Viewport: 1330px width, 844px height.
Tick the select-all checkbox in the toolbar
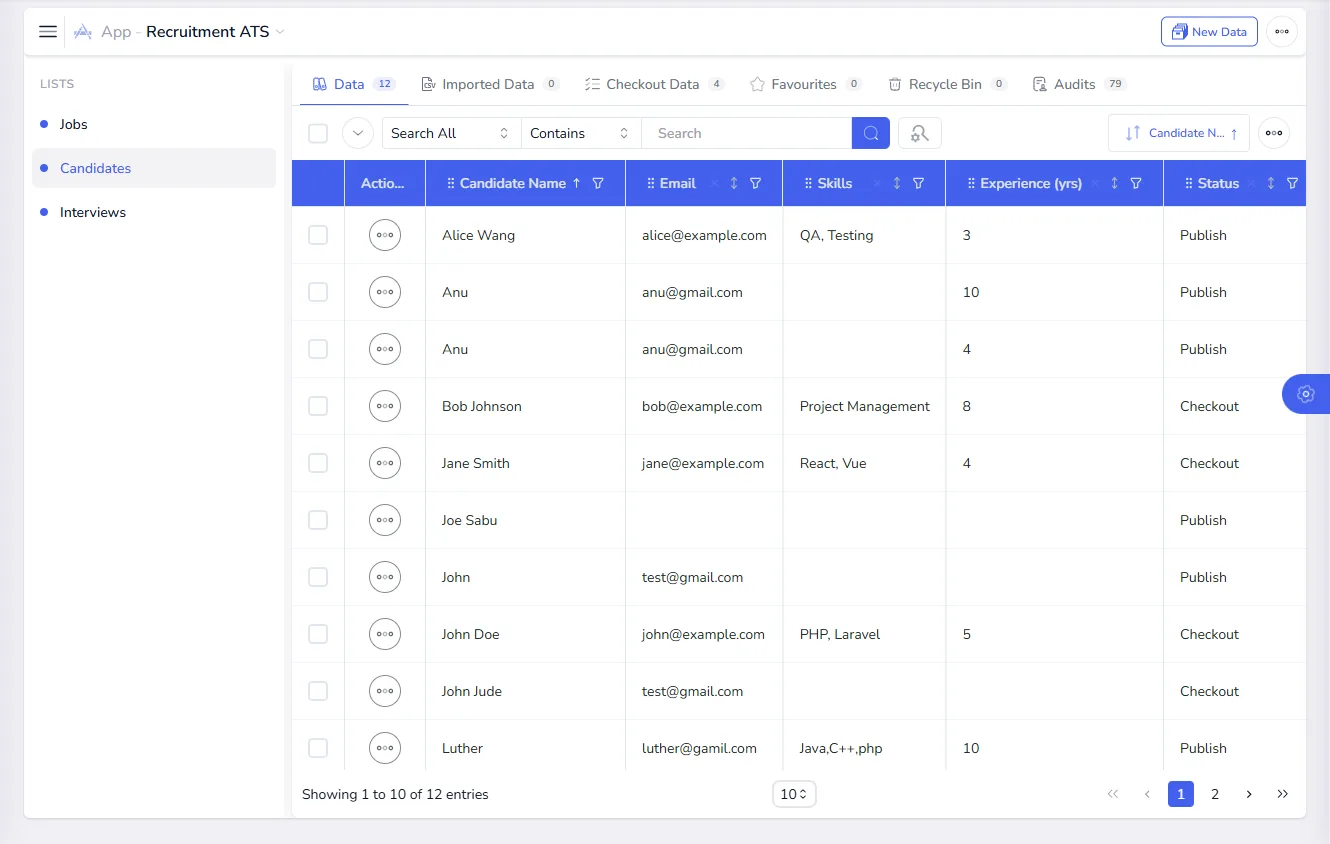[318, 133]
